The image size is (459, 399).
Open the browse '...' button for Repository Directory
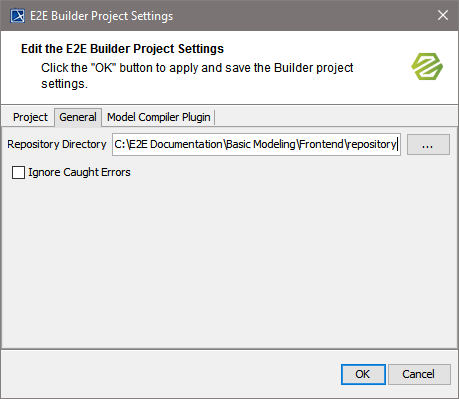[428, 145]
